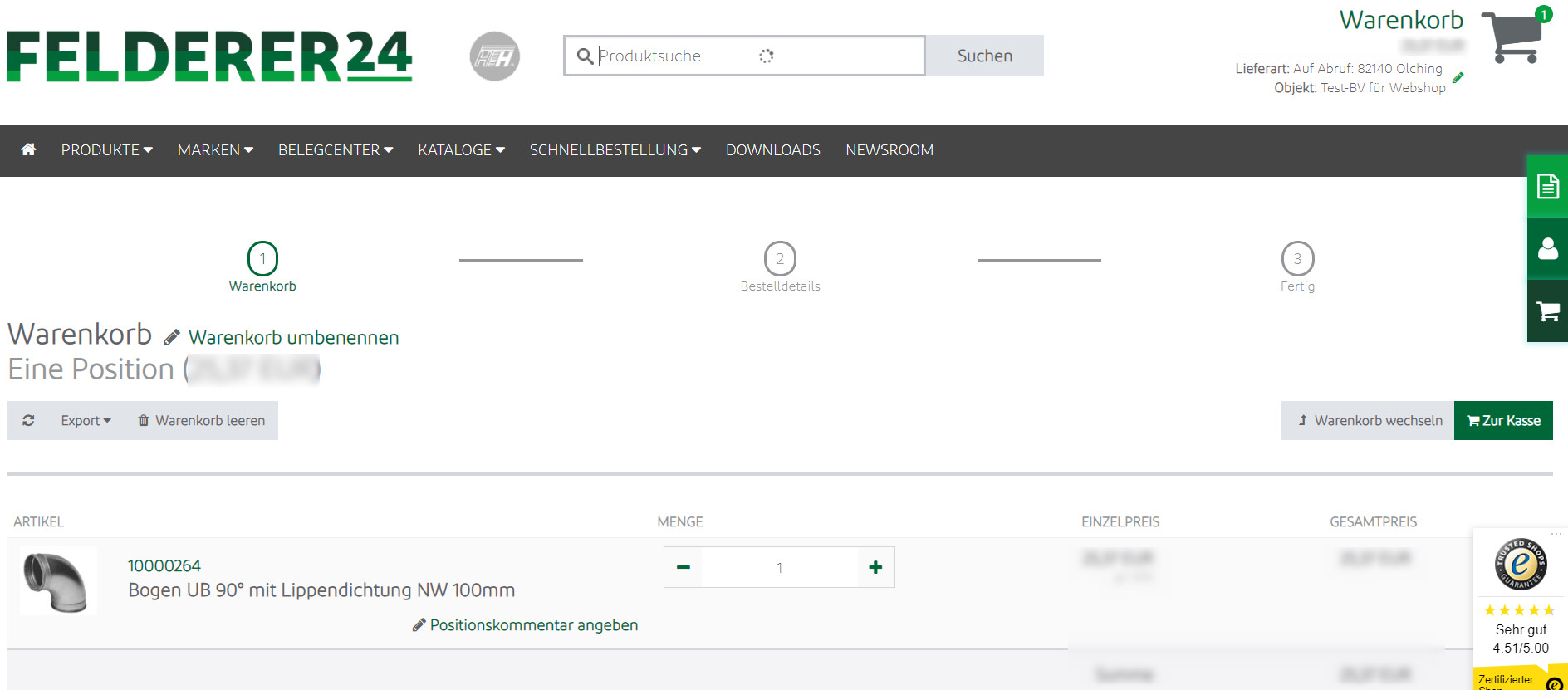Click the round HTH brand logo

click(x=495, y=56)
